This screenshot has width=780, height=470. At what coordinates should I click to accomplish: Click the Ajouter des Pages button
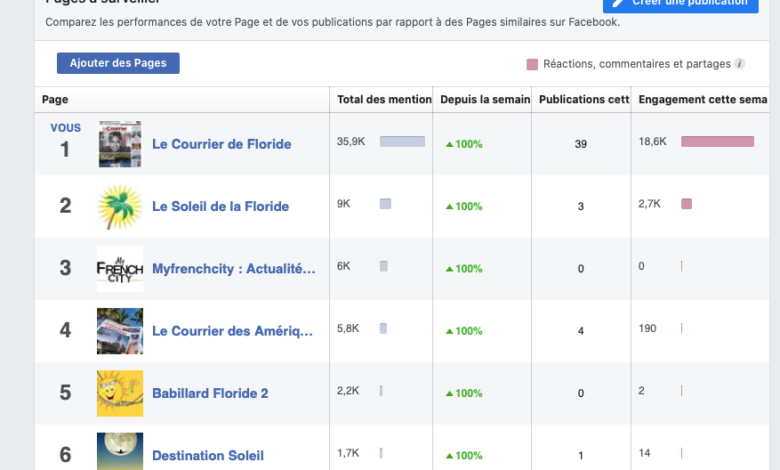click(118, 63)
